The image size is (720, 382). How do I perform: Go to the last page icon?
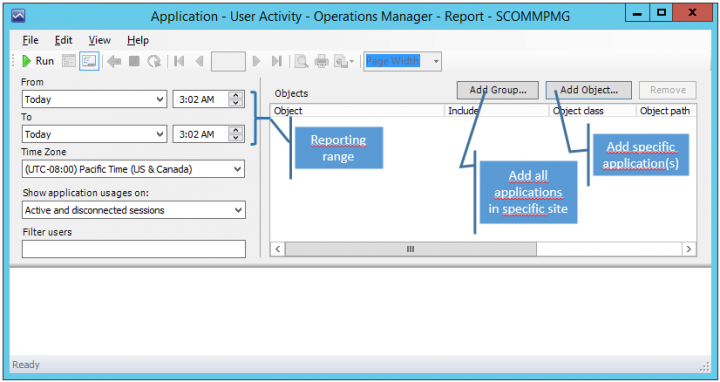(x=276, y=61)
